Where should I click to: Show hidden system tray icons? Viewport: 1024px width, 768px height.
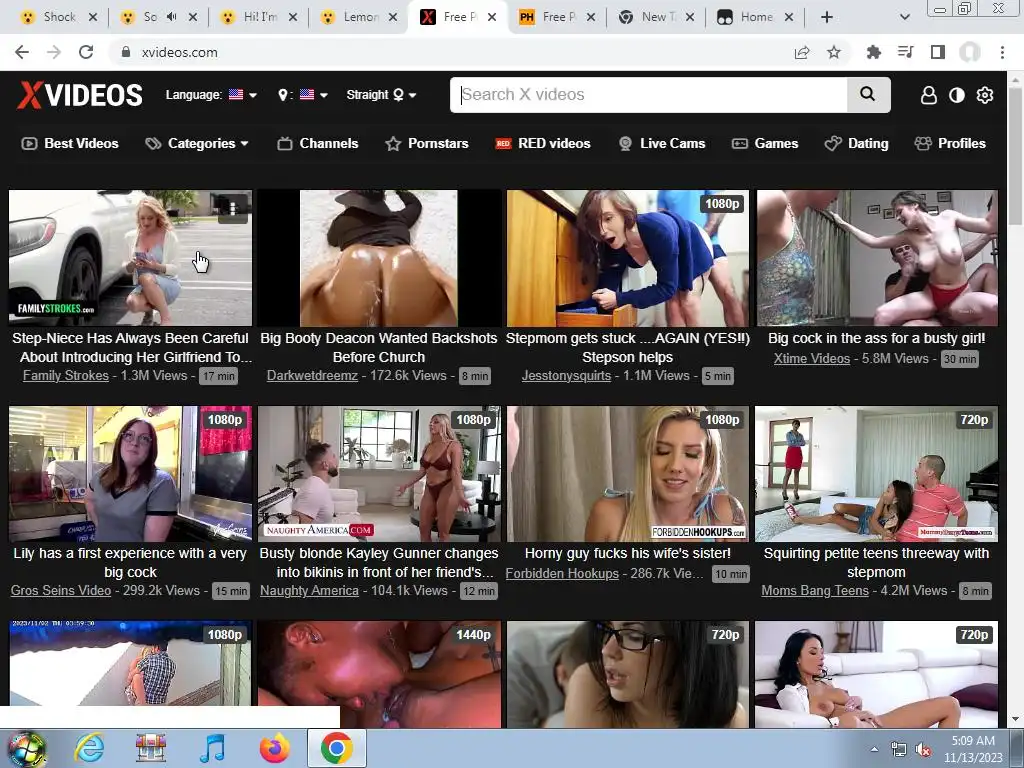coord(874,749)
